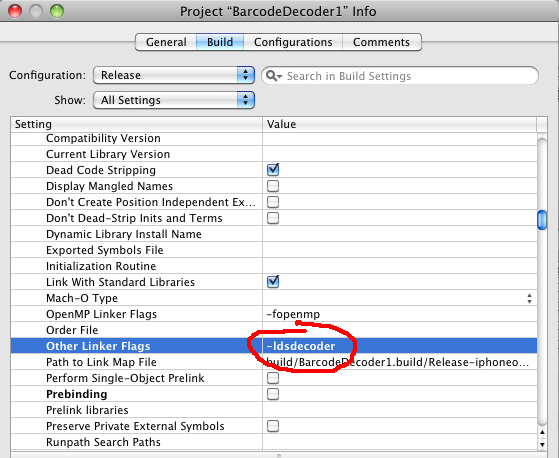The width and height of the screenshot is (559, 458).
Task: Switch to the General tab
Action: pyautogui.click(x=166, y=42)
